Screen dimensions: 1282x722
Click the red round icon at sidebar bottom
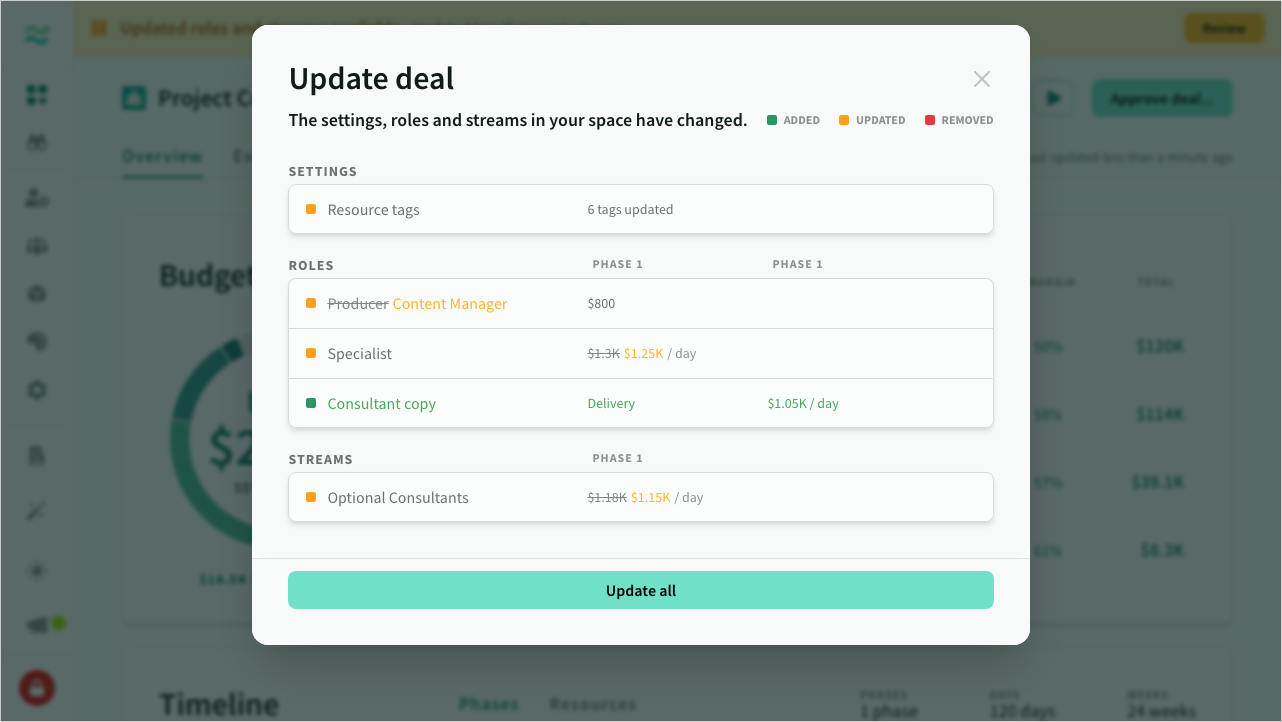37,688
